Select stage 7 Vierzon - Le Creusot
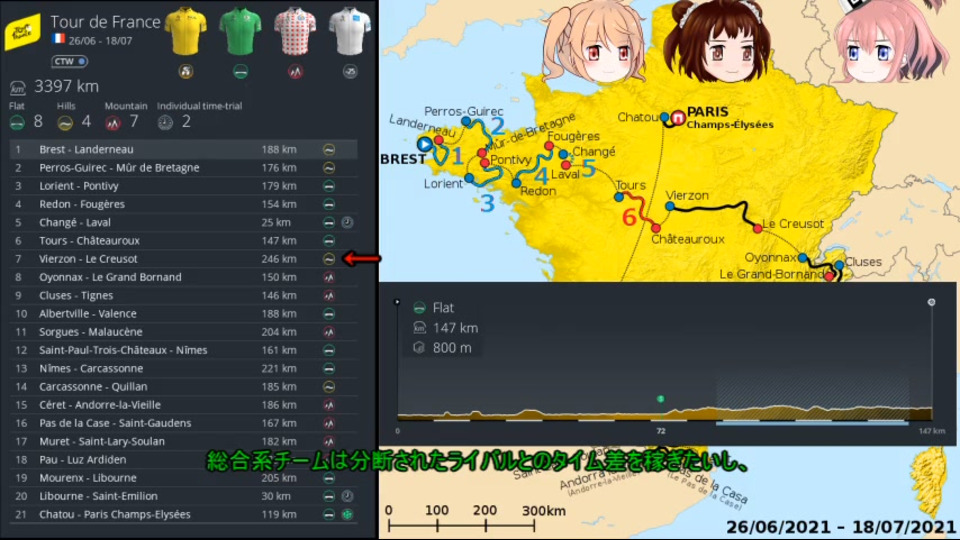The image size is (960, 540). 184,259
